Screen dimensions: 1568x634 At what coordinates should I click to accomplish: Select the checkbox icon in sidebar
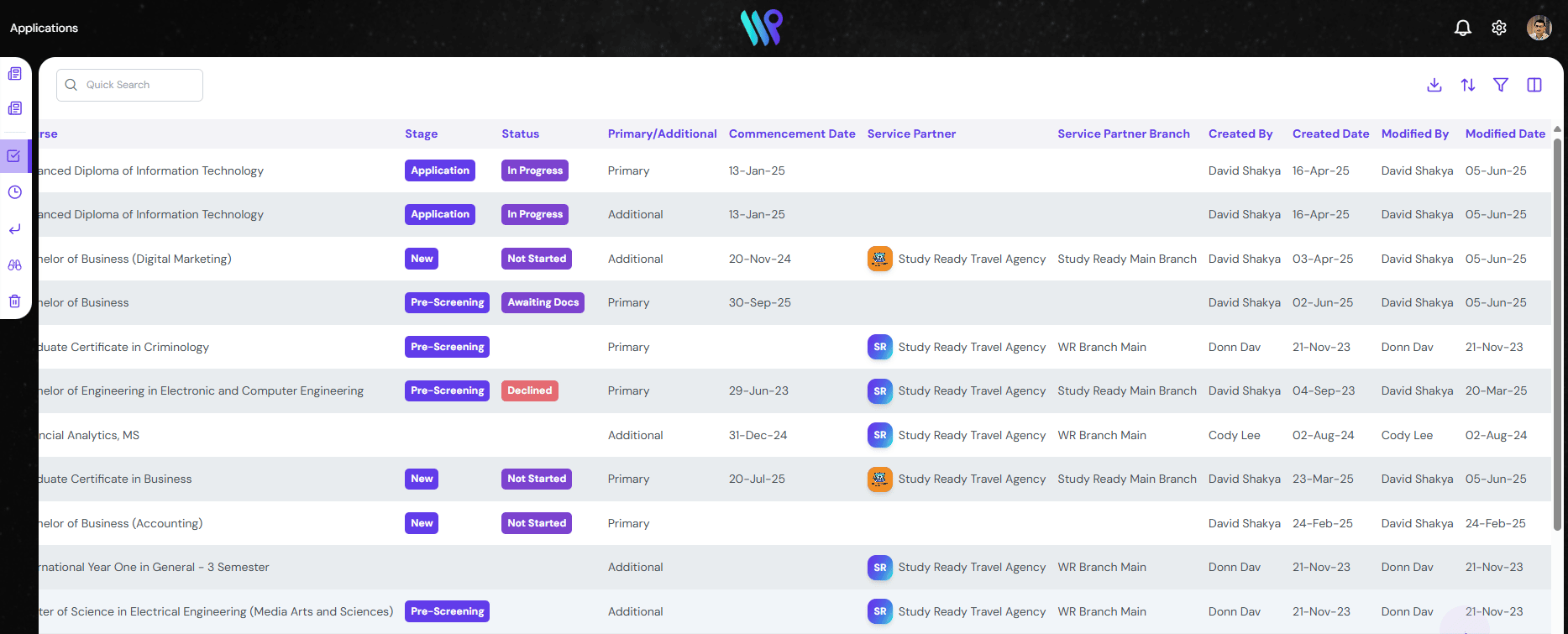point(14,156)
